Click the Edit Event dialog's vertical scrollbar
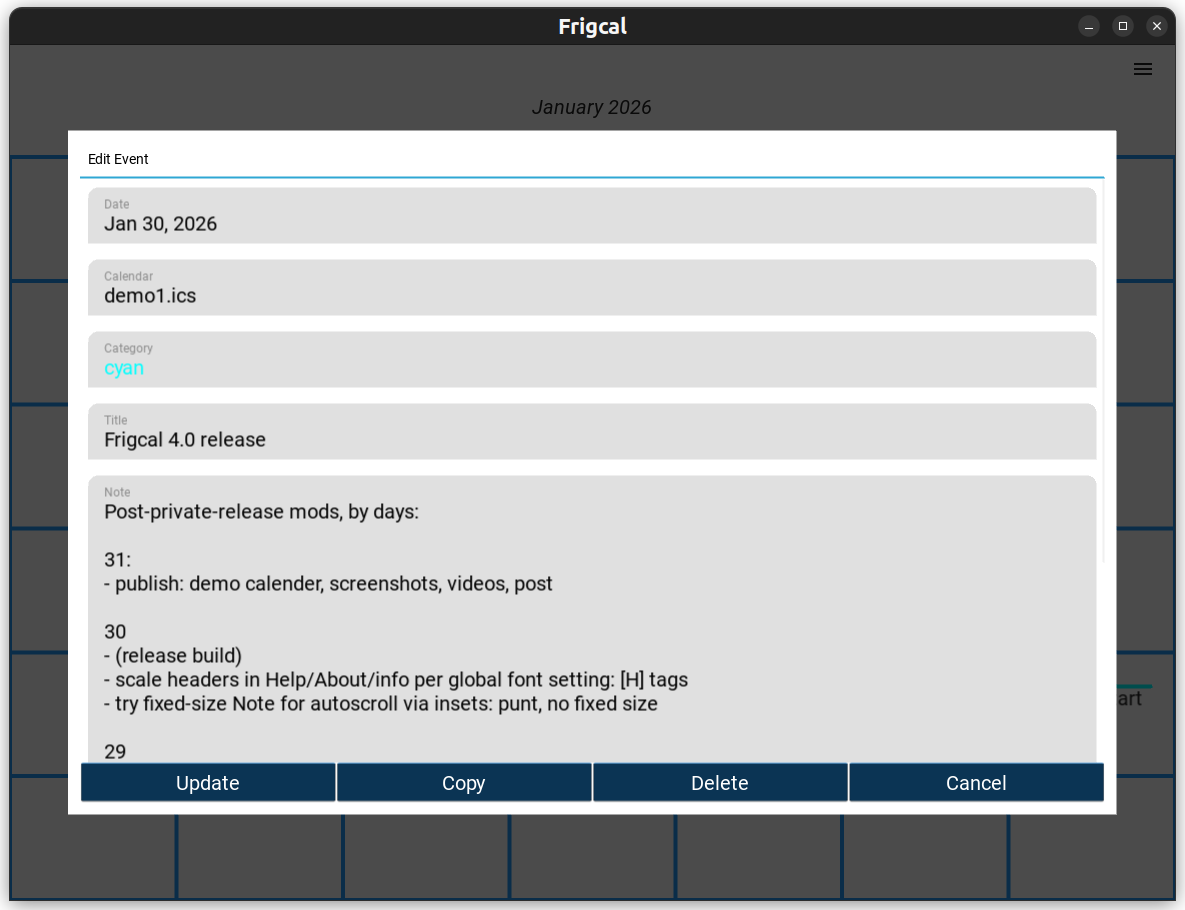Screen dimensions: 1185x910 coord(1103,370)
